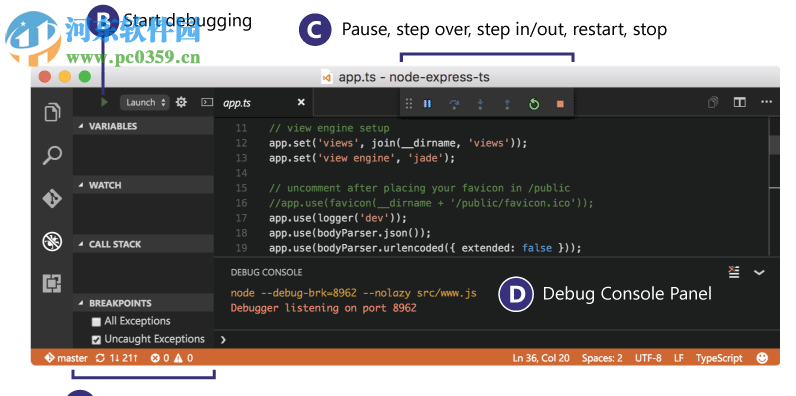The width and height of the screenshot is (796, 396).
Task: Click the DEBUG CONSOLE panel title
Action: coord(267,273)
